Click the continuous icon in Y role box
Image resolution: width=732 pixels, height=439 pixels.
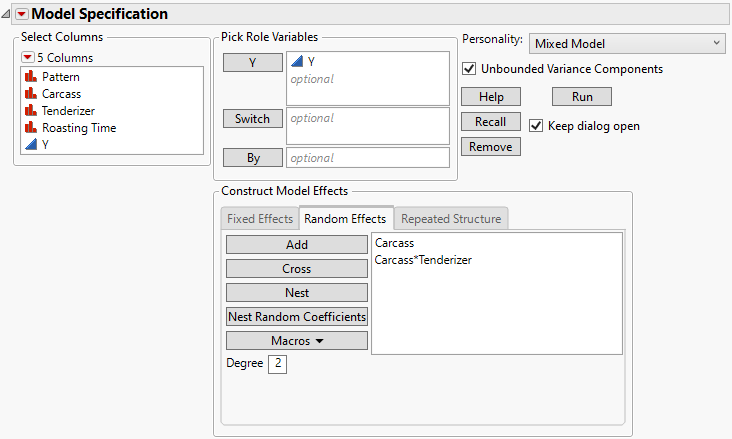tap(296, 61)
